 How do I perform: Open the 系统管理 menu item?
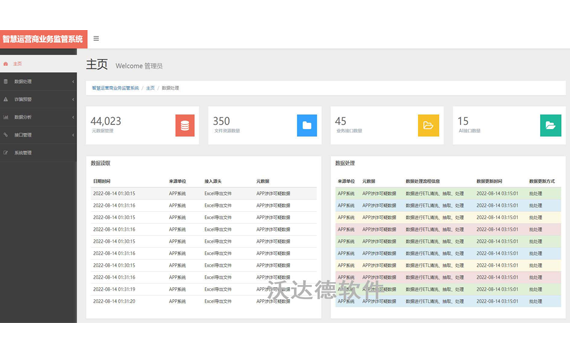click(x=38, y=153)
